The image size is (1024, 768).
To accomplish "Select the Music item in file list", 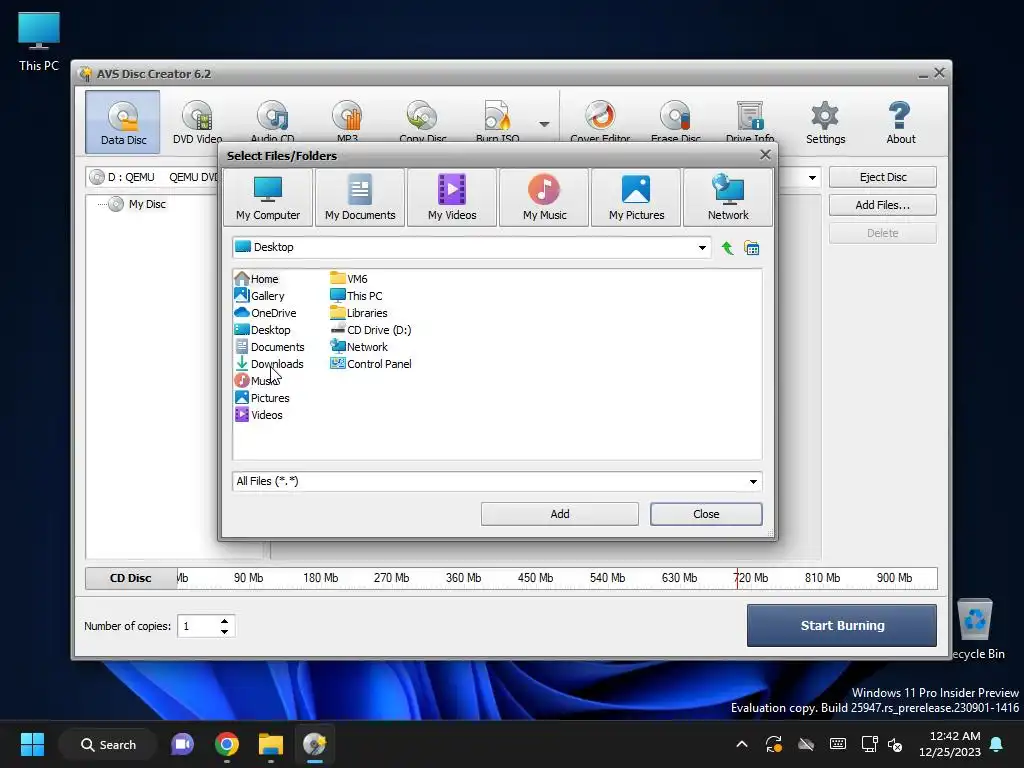I will [257, 381].
